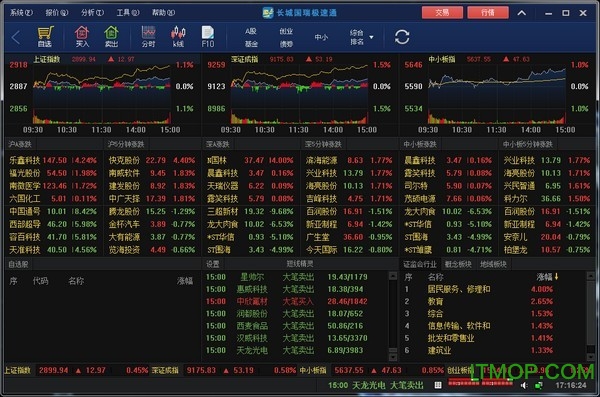This screenshot has width=600, height=397.
Task: Select the 基金 category button
Action: point(251,44)
